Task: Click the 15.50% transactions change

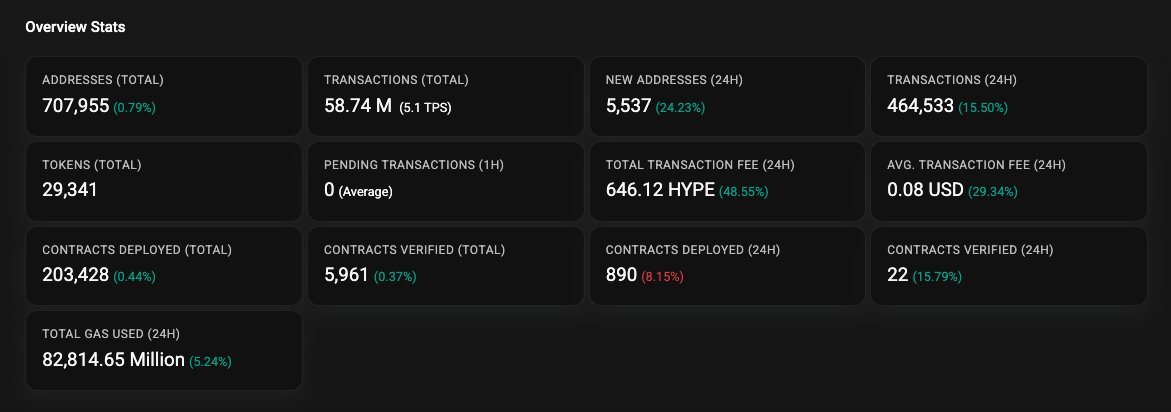Action: 983,107
